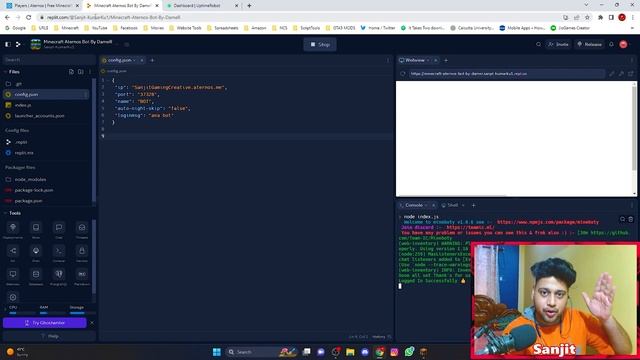Screen dimensions: 640x360
Task: Open the .git folder
Action: [46, 84]
